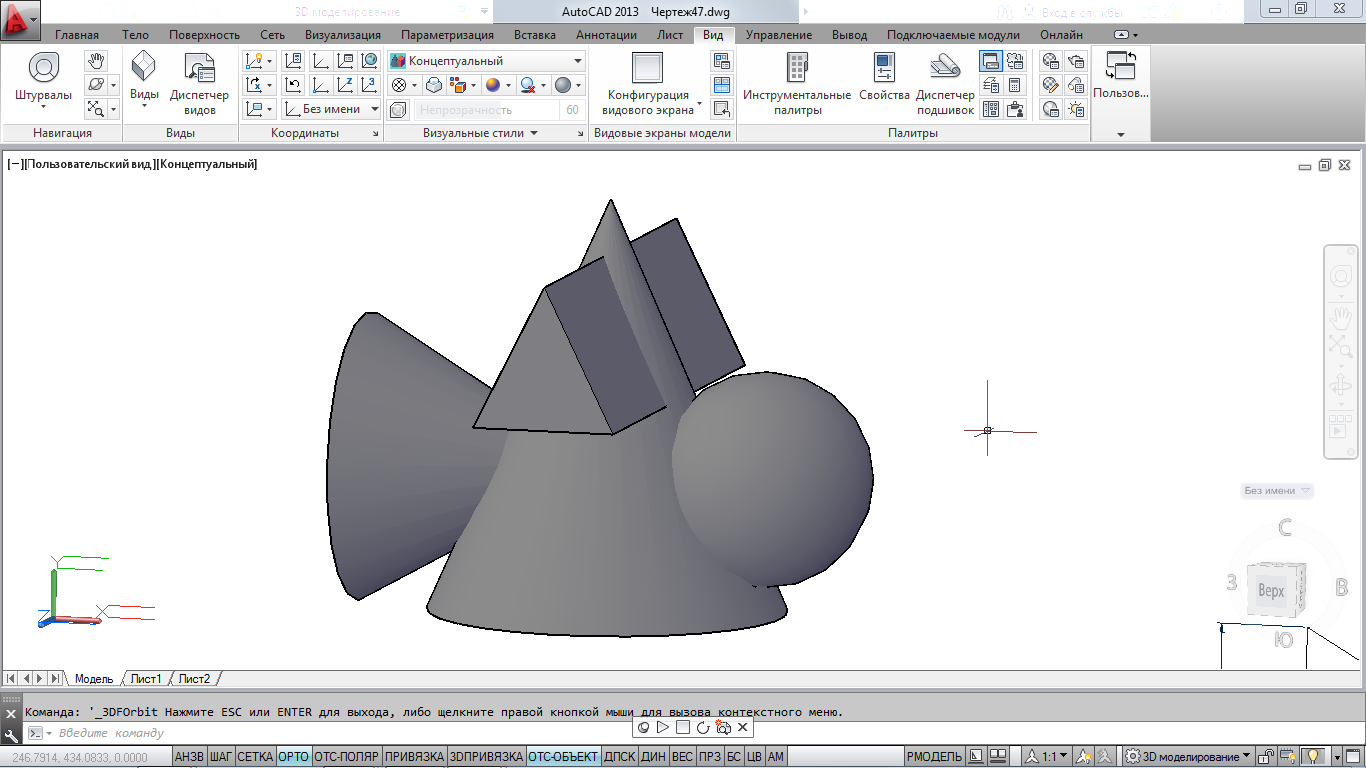Toggle ПРИВЯЗКА object snap
The image size is (1366, 768).
tap(414, 757)
